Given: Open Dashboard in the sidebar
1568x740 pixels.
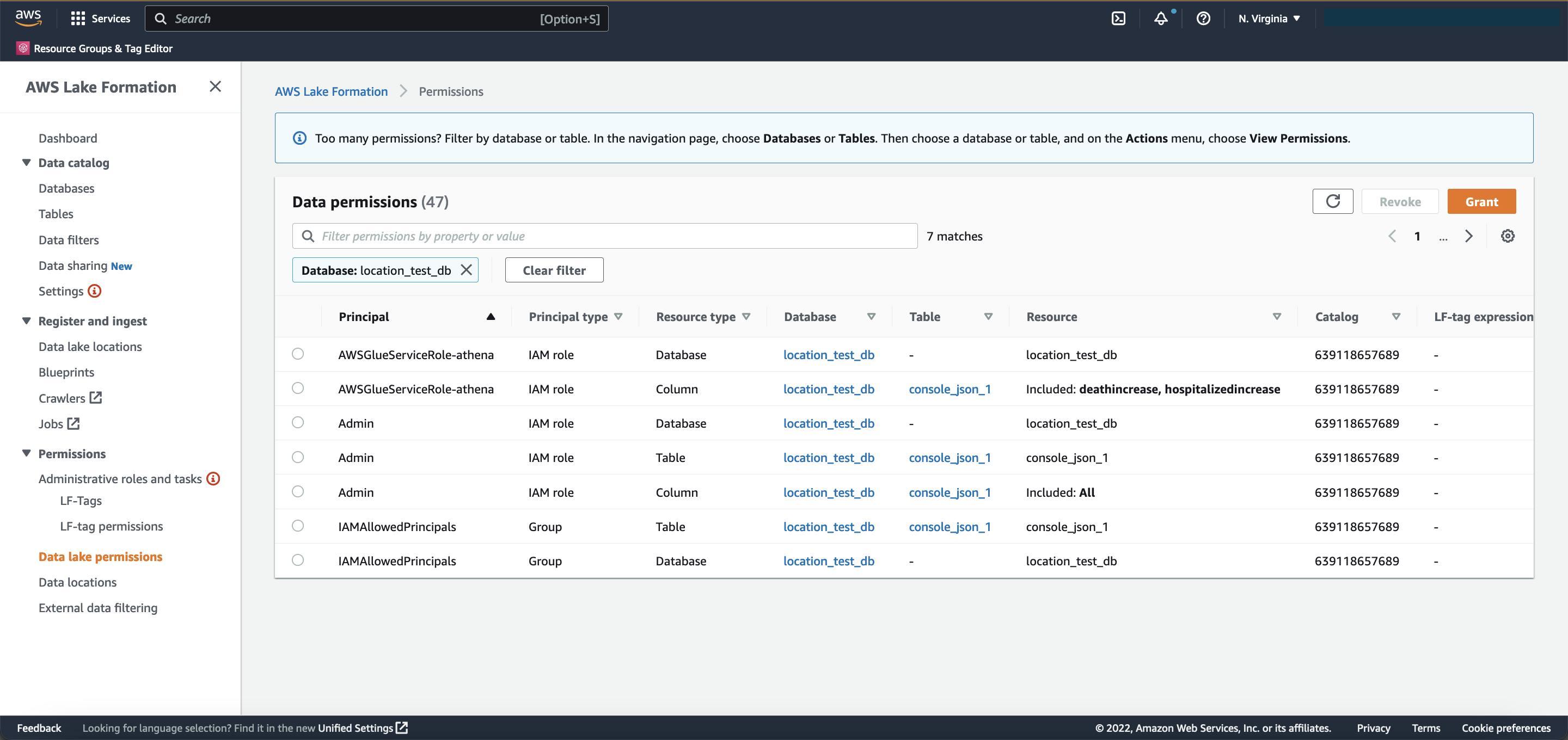Looking at the screenshot, I should 68,138.
